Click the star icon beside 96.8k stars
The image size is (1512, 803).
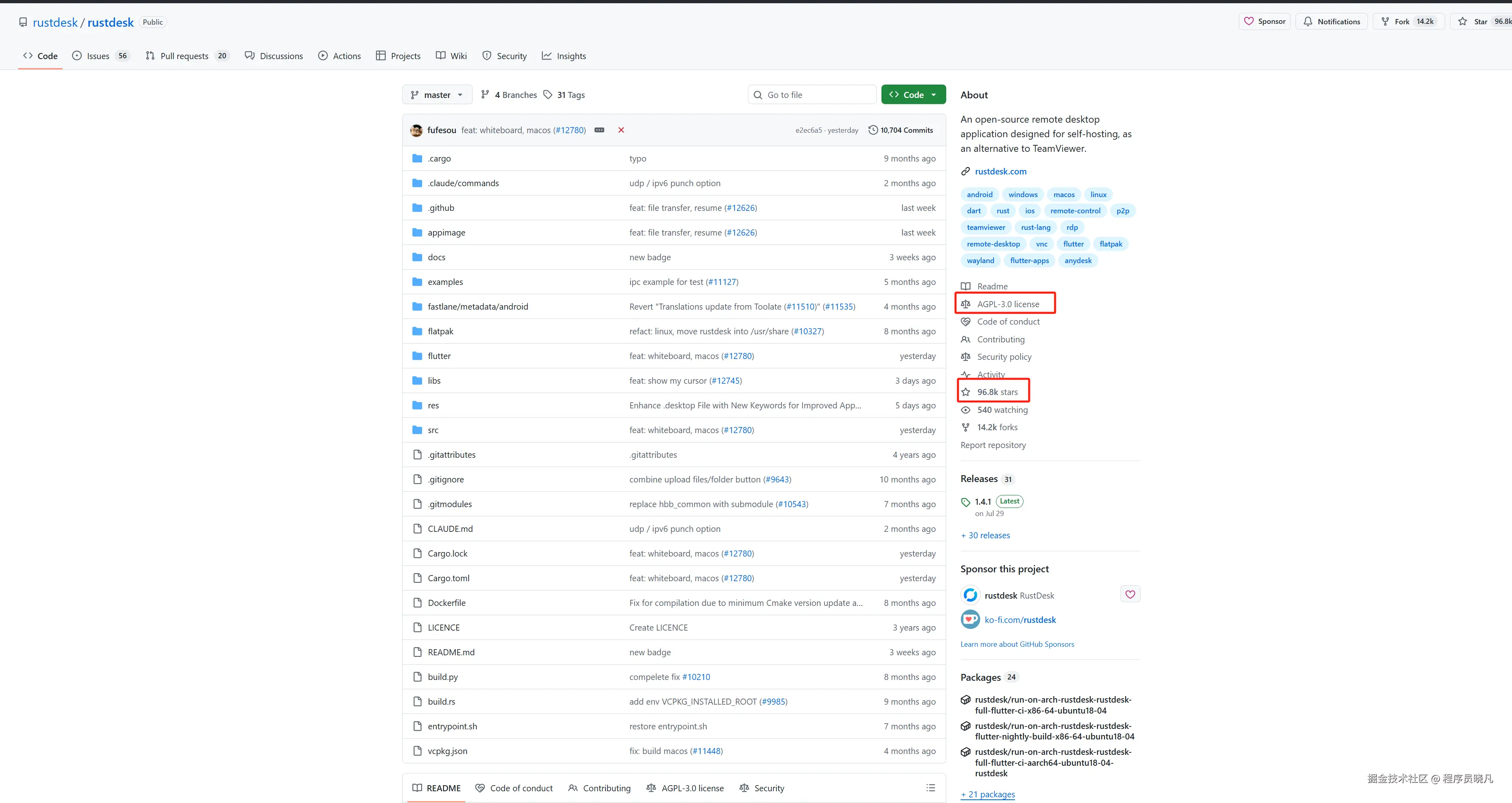[x=966, y=392]
